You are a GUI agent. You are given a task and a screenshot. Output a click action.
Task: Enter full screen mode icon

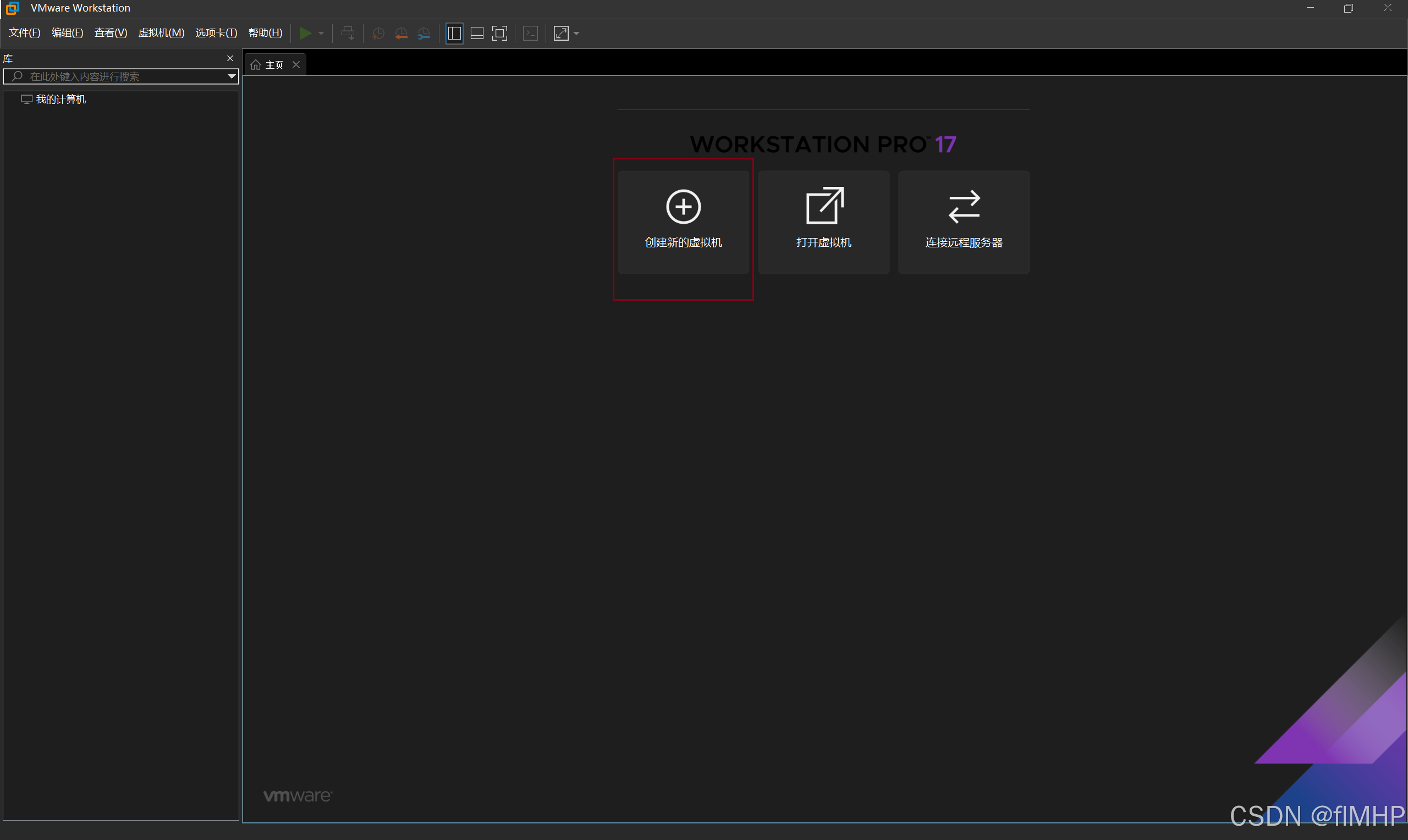499,34
